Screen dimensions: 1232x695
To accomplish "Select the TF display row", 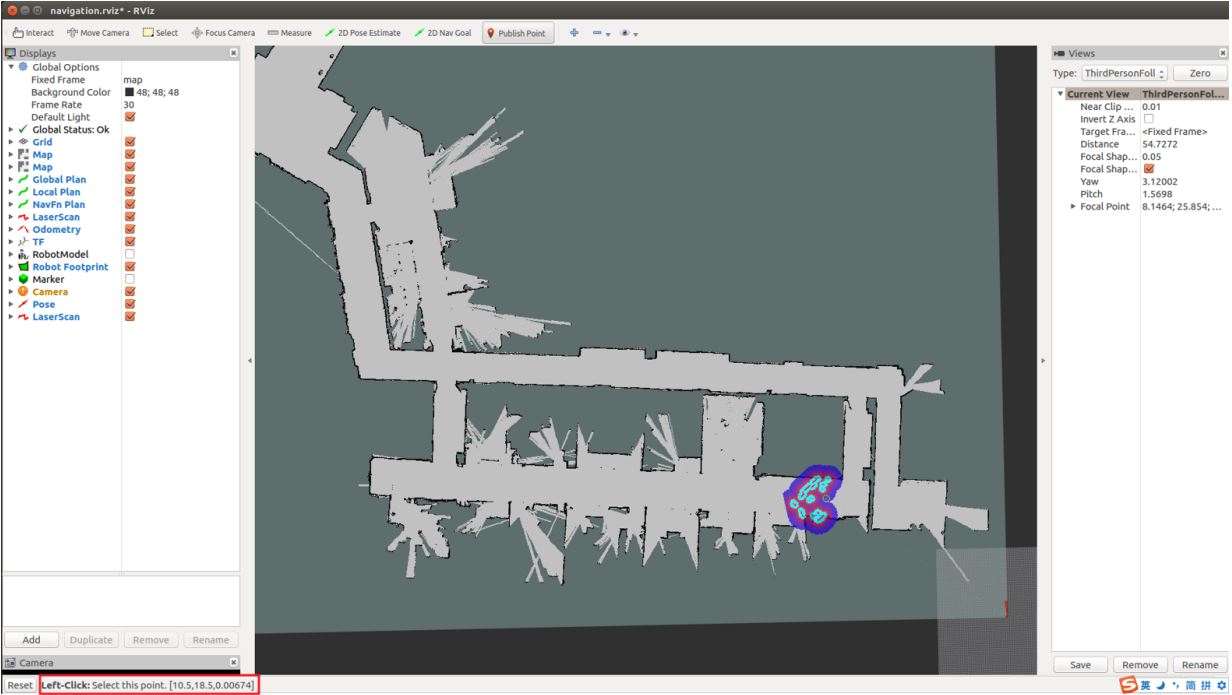I will click(120, 242).
